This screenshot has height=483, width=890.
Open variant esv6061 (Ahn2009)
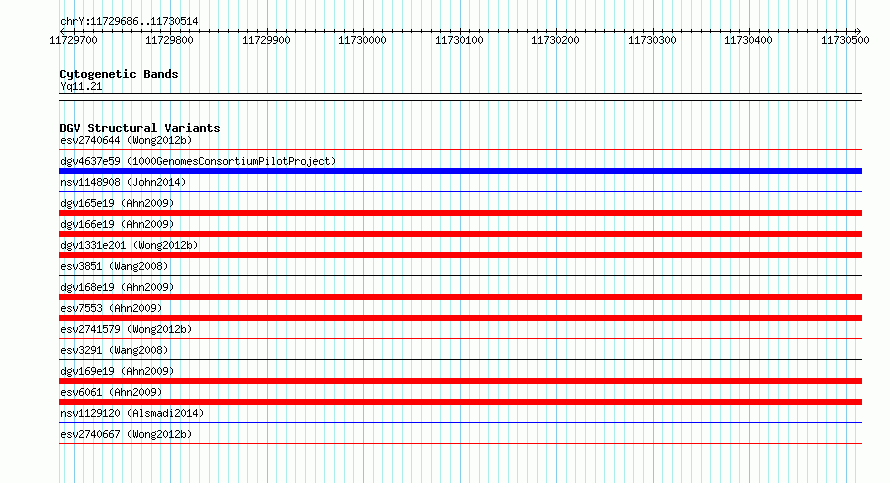pyautogui.click(x=111, y=392)
